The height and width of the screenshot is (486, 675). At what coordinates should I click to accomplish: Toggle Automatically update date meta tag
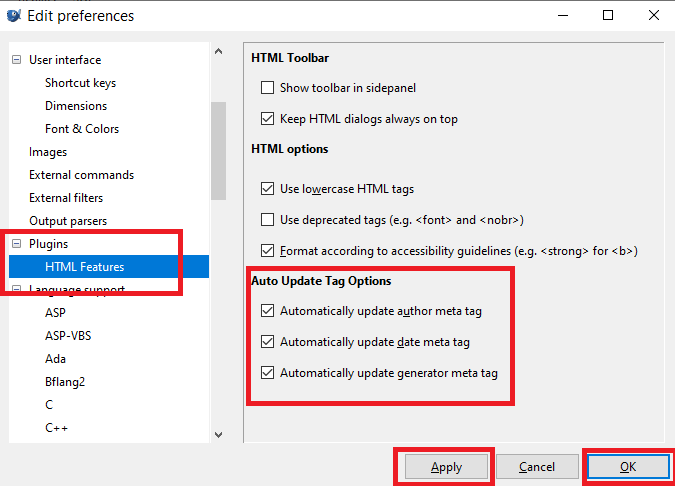pyautogui.click(x=267, y=342)
